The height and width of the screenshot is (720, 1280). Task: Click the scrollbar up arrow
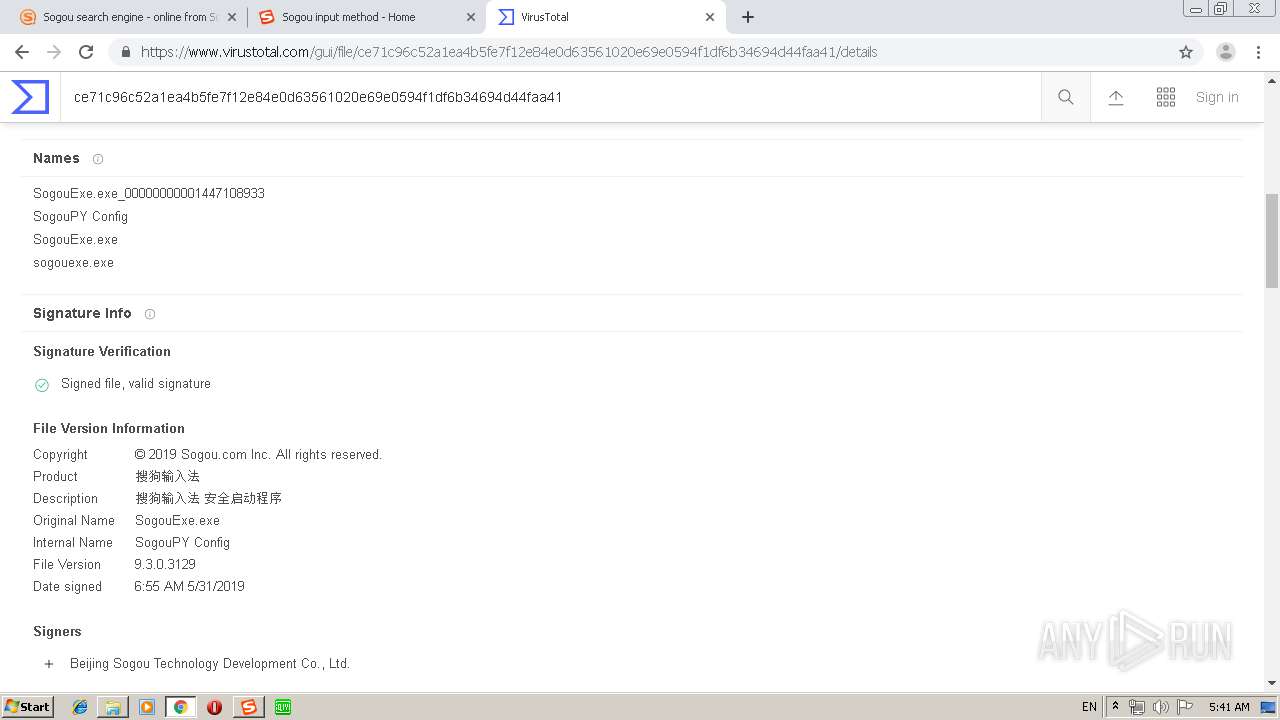(1272, 79)
